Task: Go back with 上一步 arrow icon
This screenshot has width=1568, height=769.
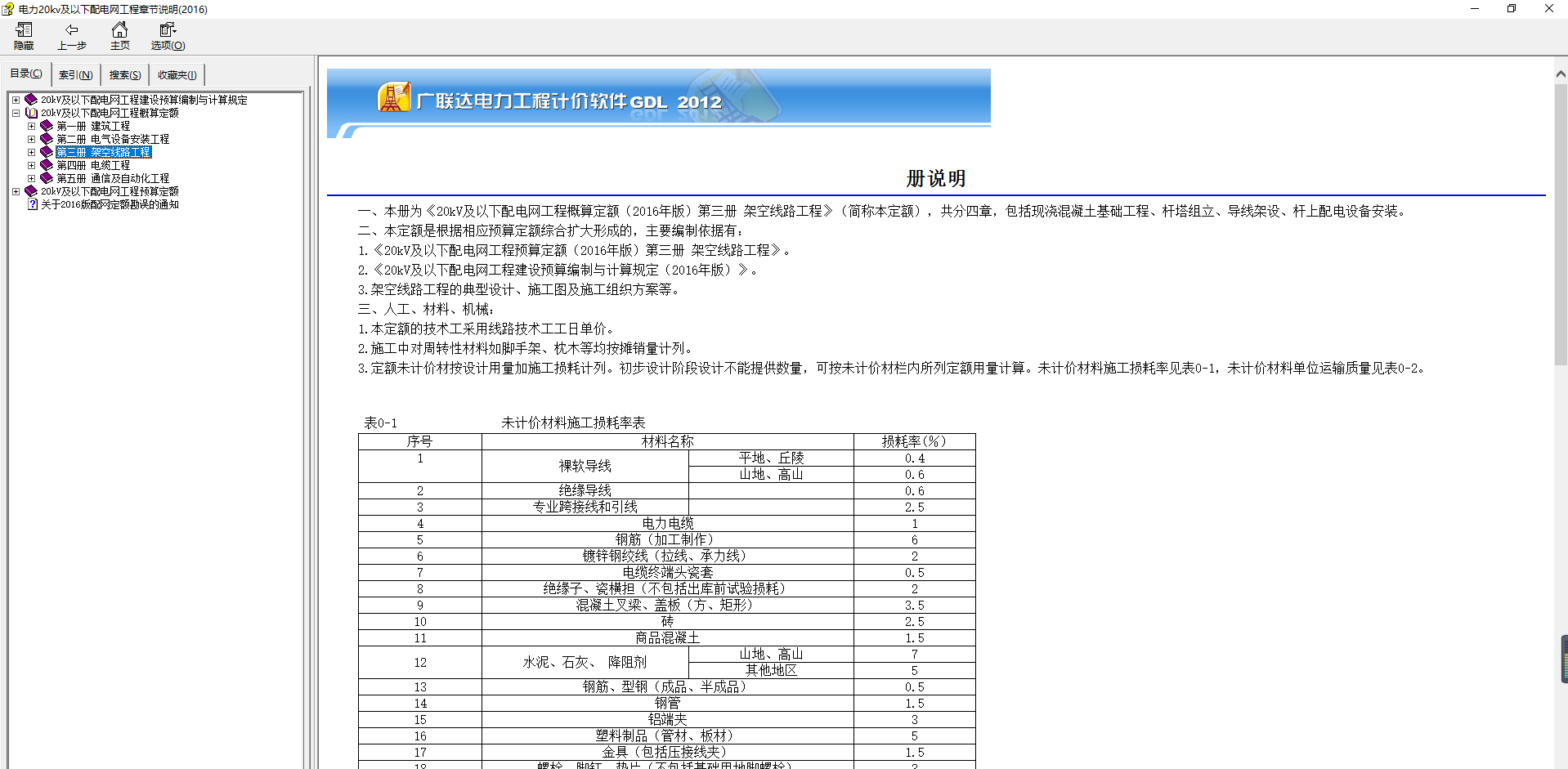Action: click(x=71, y=30)
